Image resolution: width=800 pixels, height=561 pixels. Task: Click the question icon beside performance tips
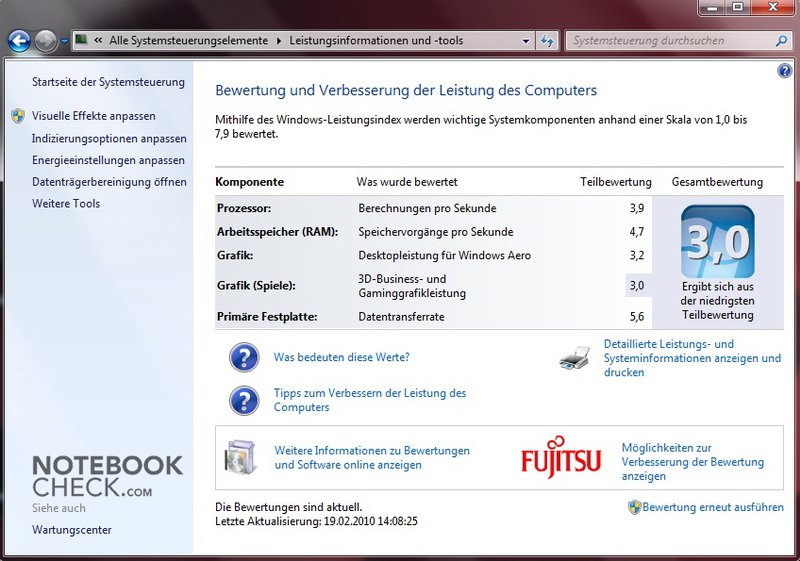click(244, 400)
